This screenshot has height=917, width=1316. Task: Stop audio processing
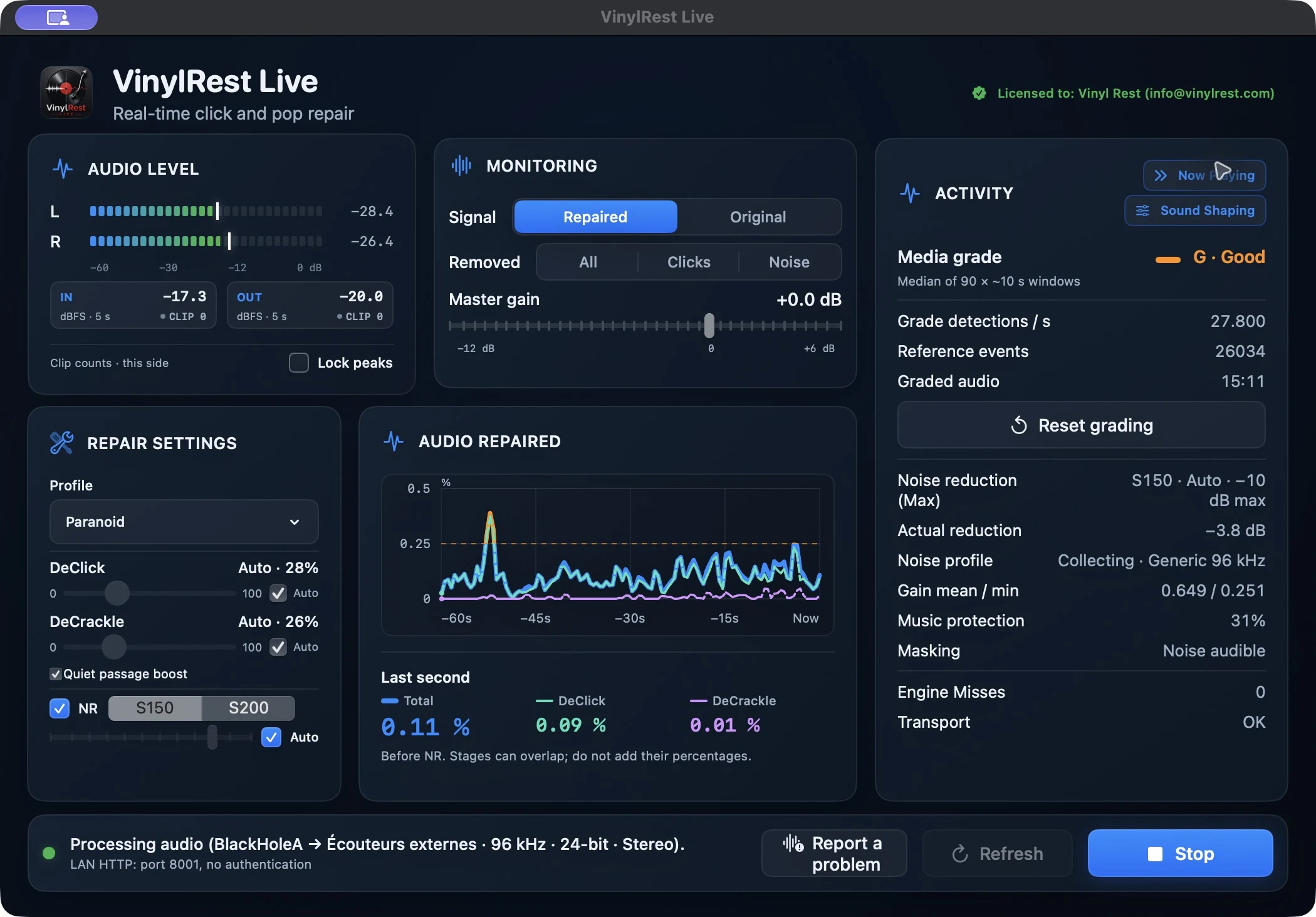click(x=1181, y=853)
